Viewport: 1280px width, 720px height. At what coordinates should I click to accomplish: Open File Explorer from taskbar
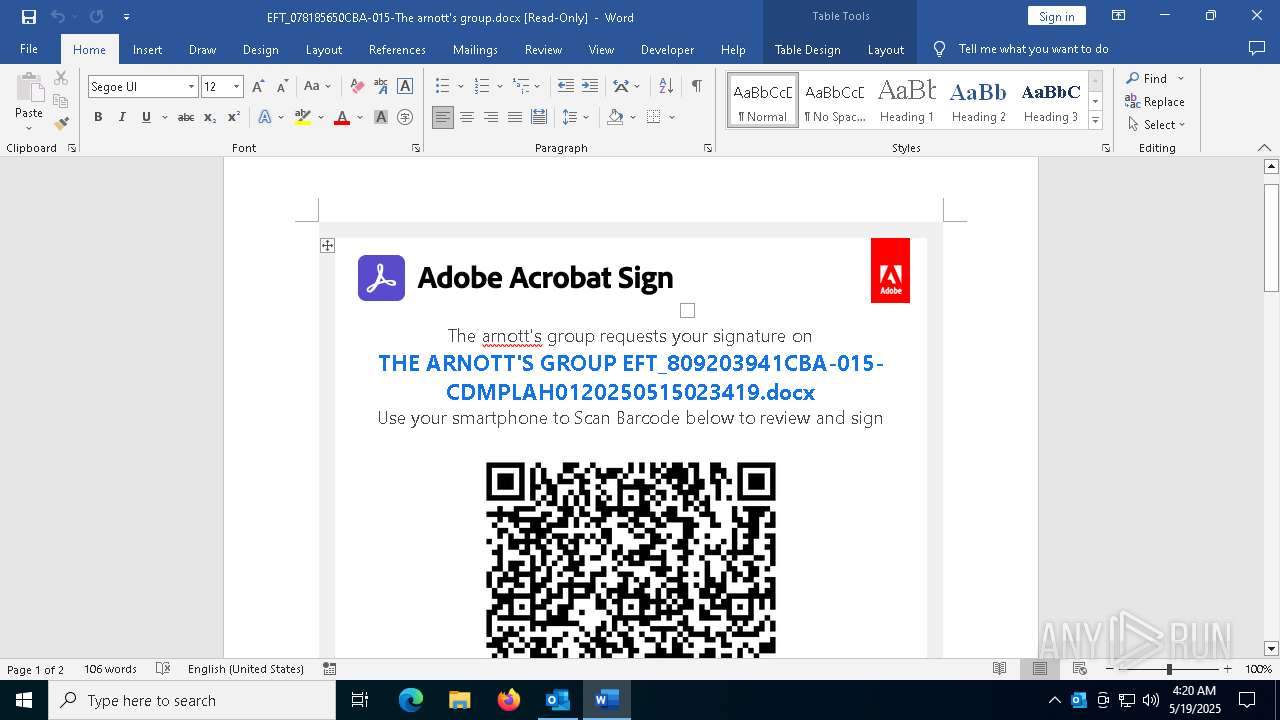460,700
